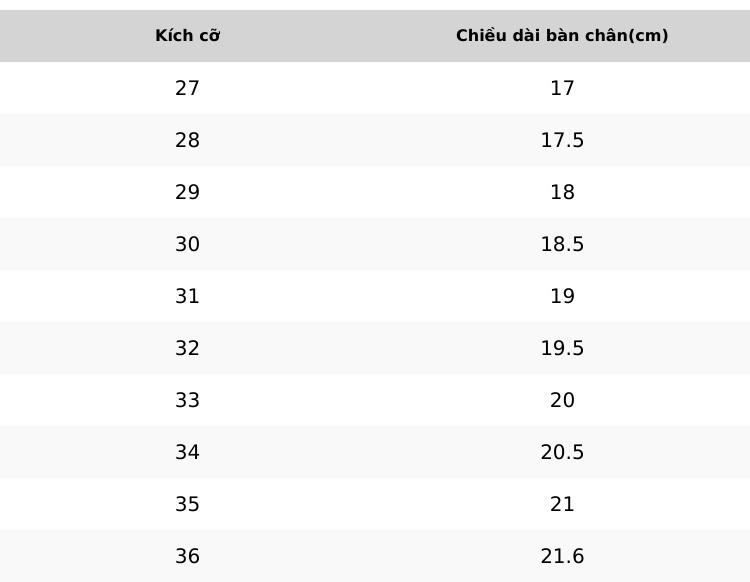Click the 17.5 foot length value

pos(562,140)
